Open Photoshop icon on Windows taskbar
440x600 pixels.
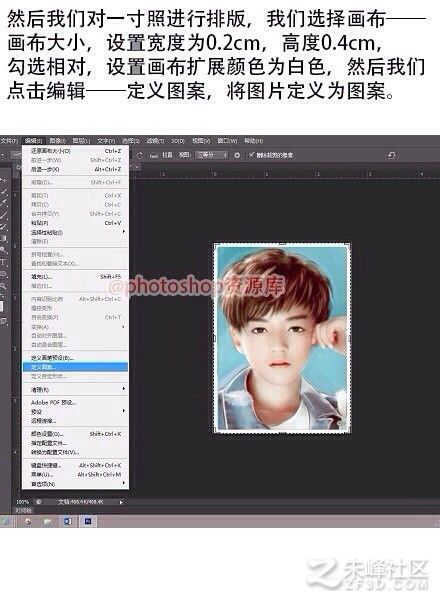click(x=88, y=521)
